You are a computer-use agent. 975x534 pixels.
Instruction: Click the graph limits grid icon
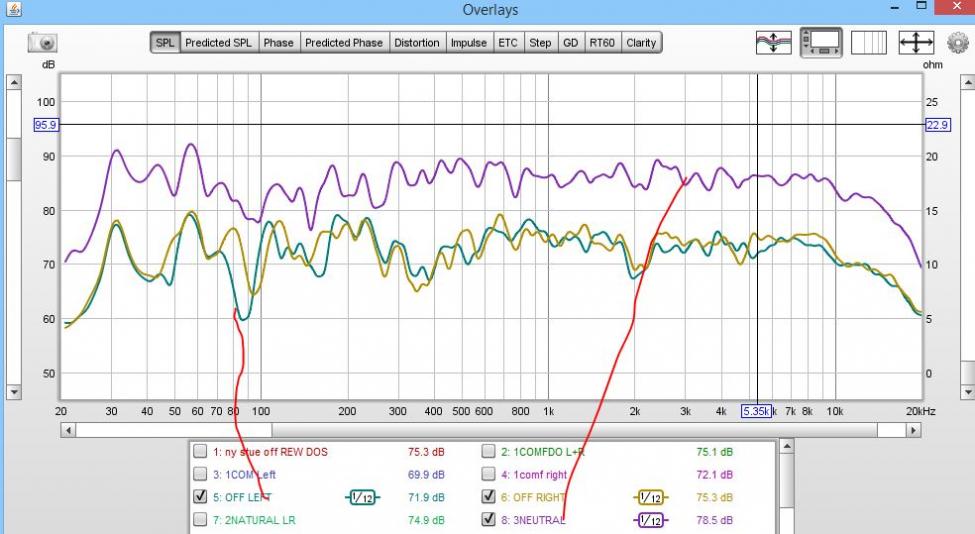(x=868, y=43)
